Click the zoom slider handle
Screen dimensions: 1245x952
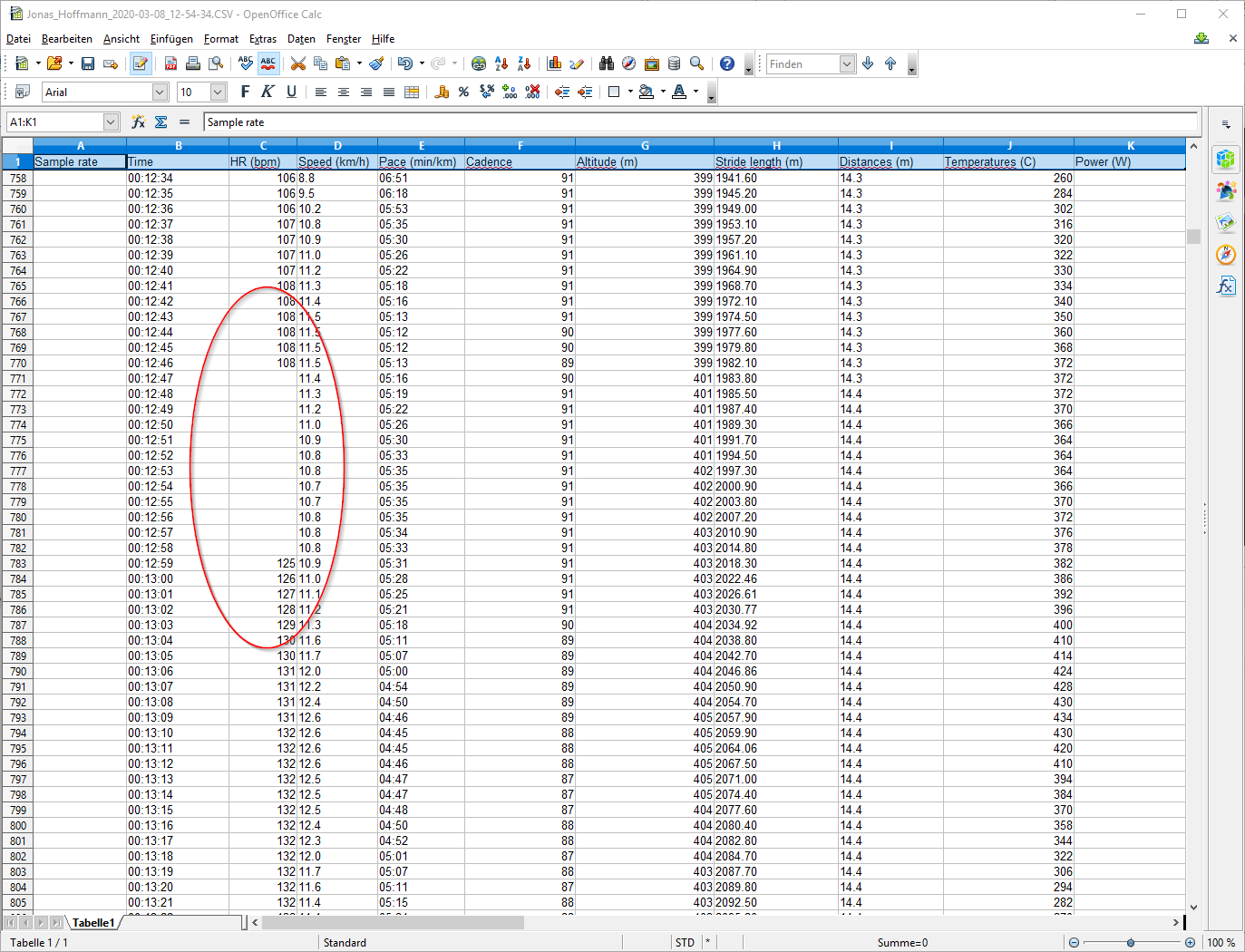(x=1131, y=943)
